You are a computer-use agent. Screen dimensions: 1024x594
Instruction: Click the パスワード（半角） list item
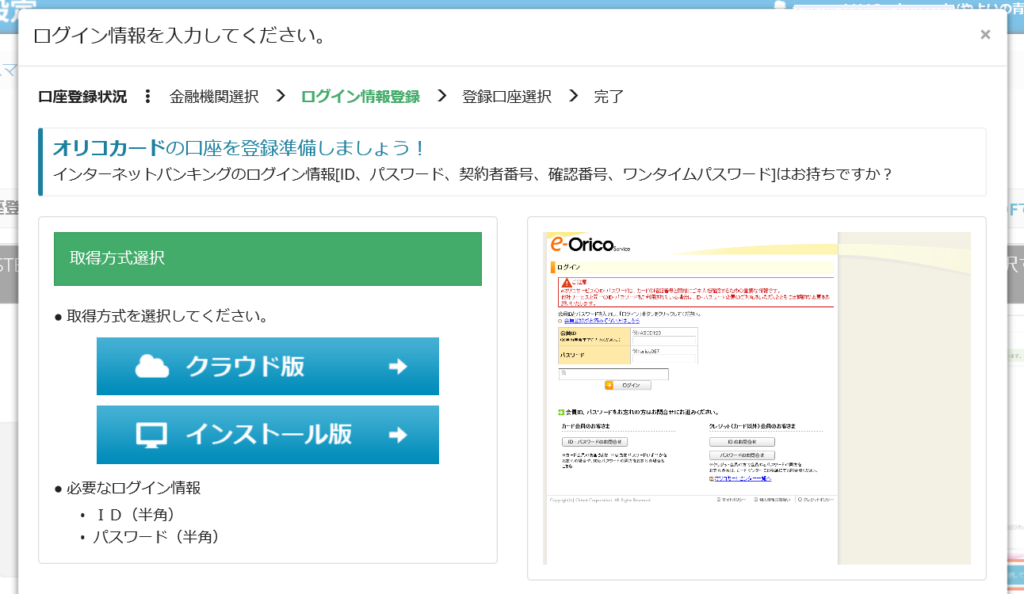tap(157, 537)
